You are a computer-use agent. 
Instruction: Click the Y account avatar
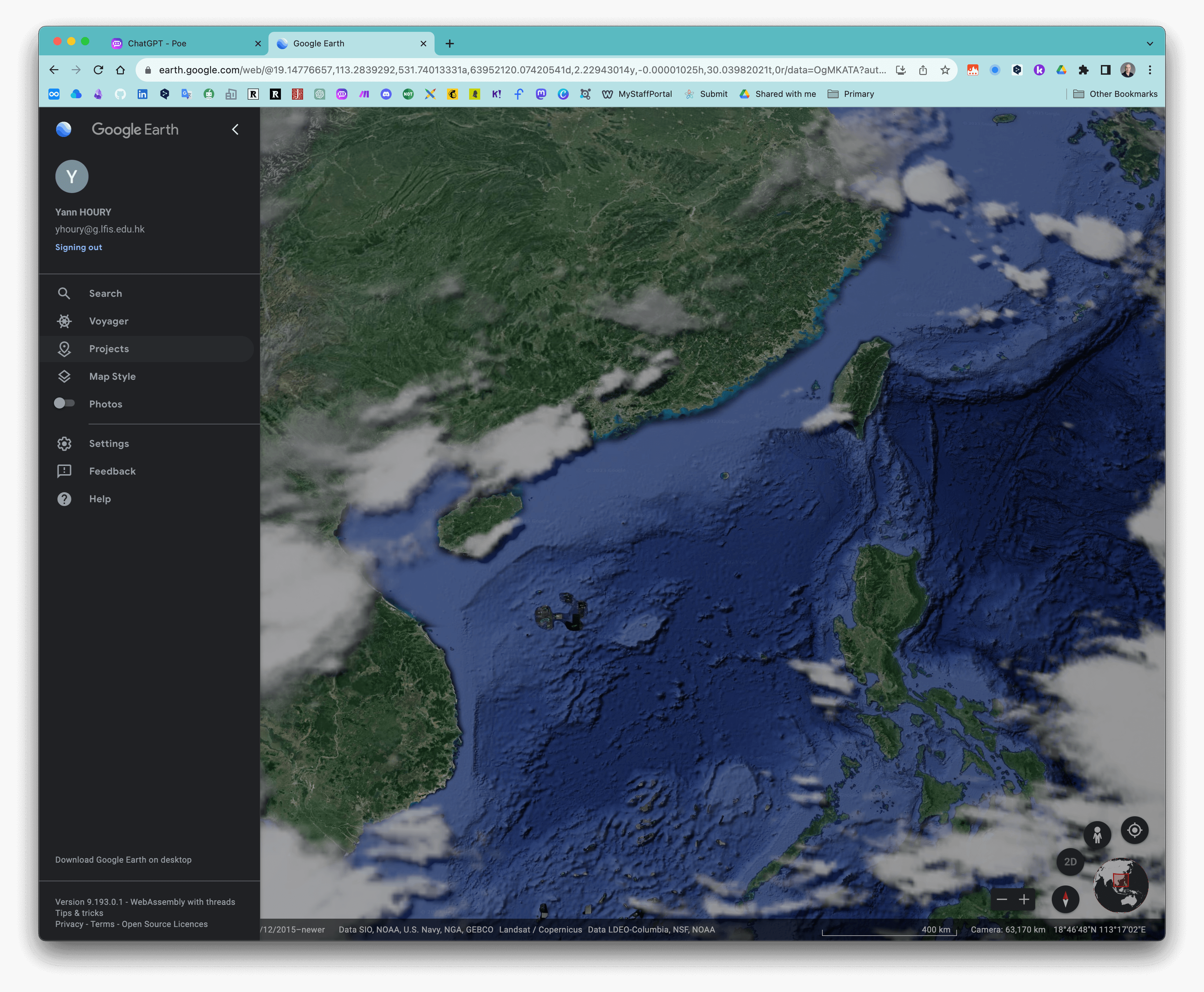72,176
